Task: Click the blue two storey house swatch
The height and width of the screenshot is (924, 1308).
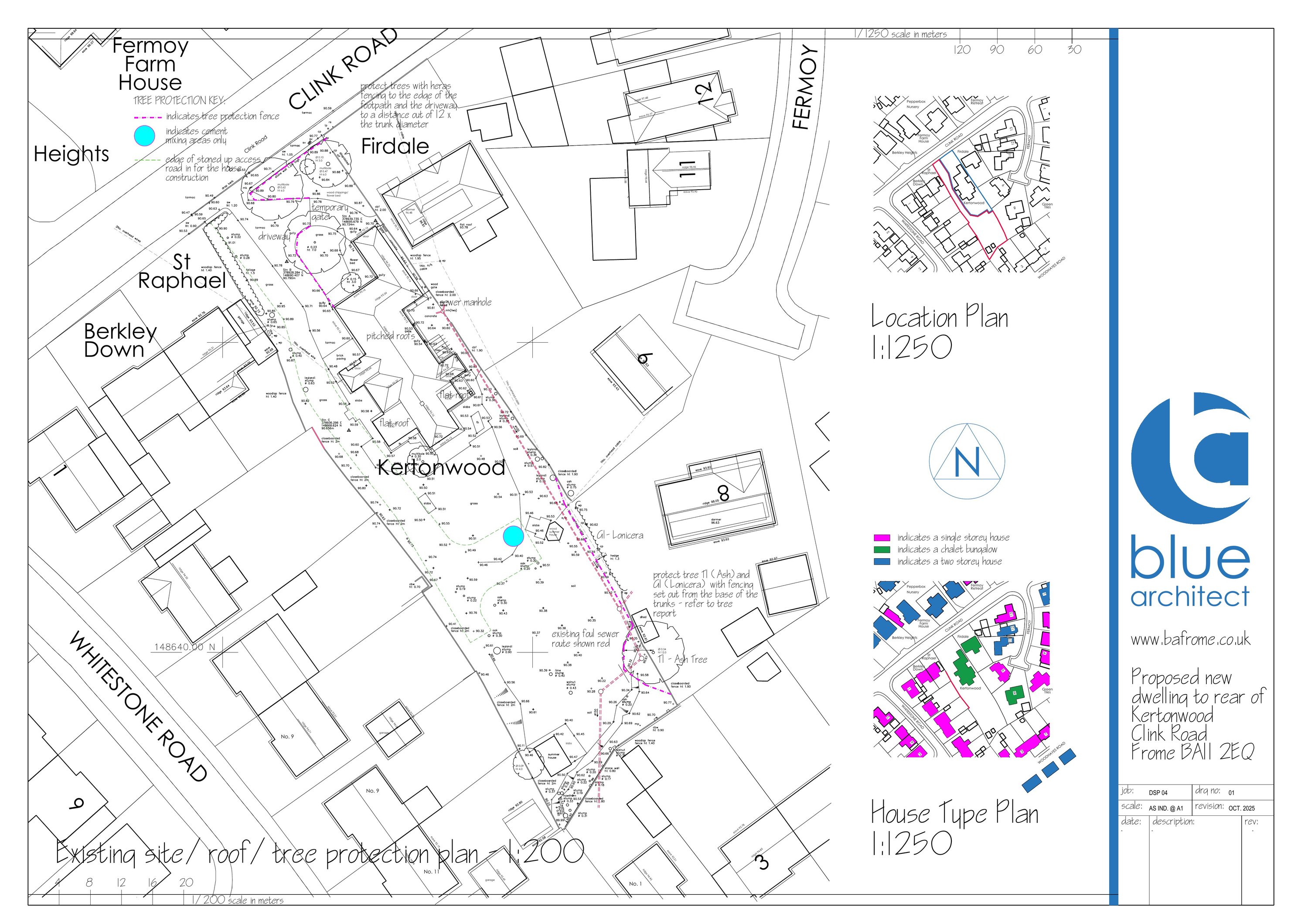Action: (x=881, y=562)
